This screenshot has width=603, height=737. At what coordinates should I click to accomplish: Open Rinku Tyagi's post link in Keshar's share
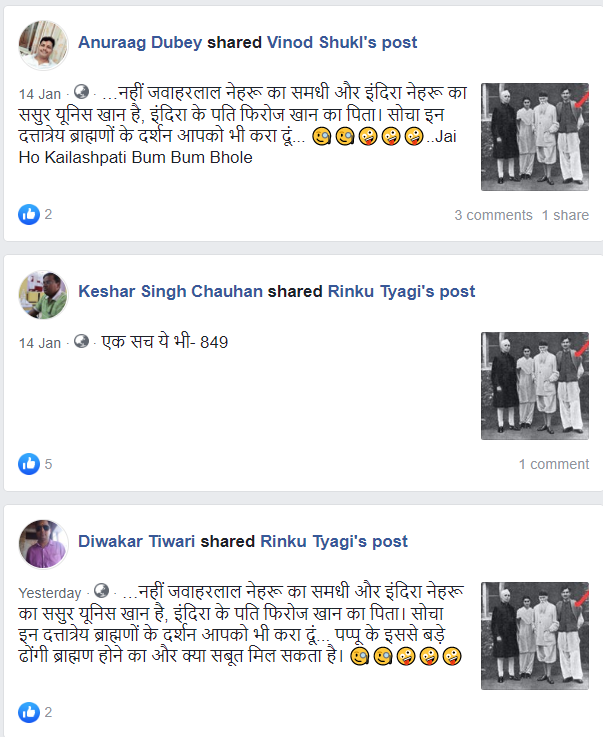(x=401, y=291)
